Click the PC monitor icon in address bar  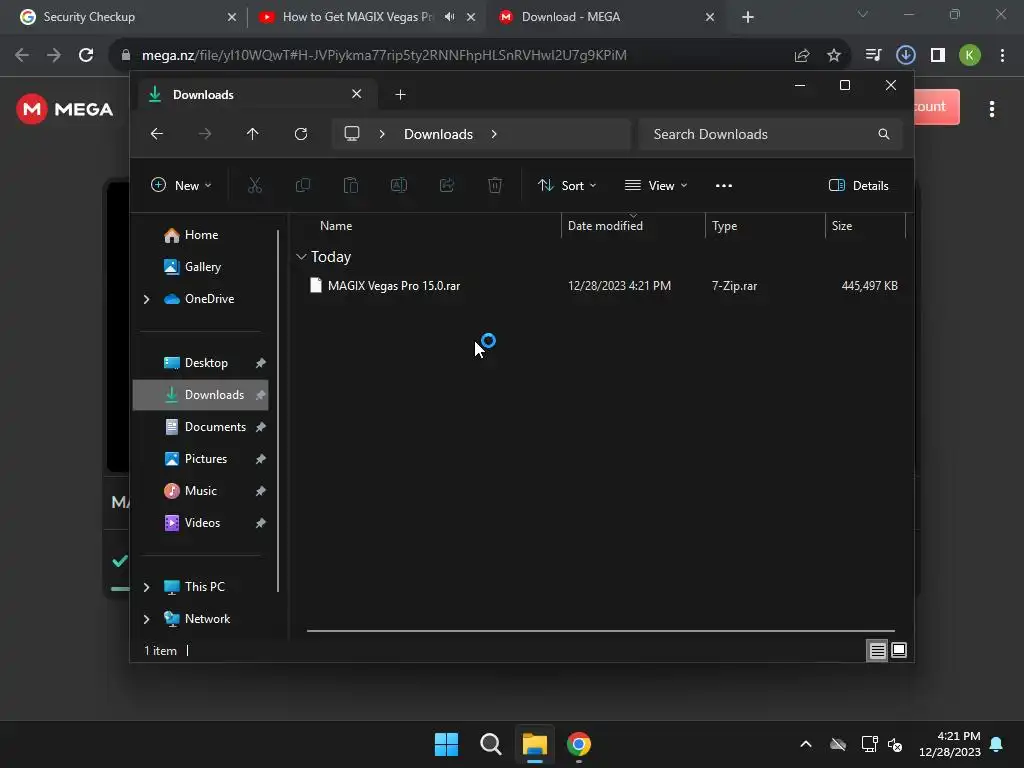352,134
